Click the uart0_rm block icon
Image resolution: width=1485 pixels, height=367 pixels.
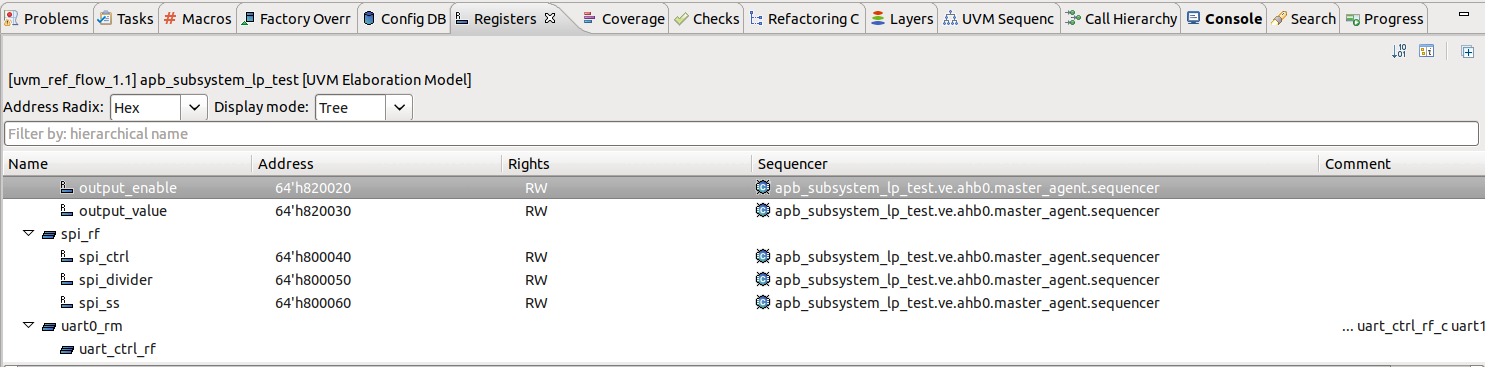point(49,326)
